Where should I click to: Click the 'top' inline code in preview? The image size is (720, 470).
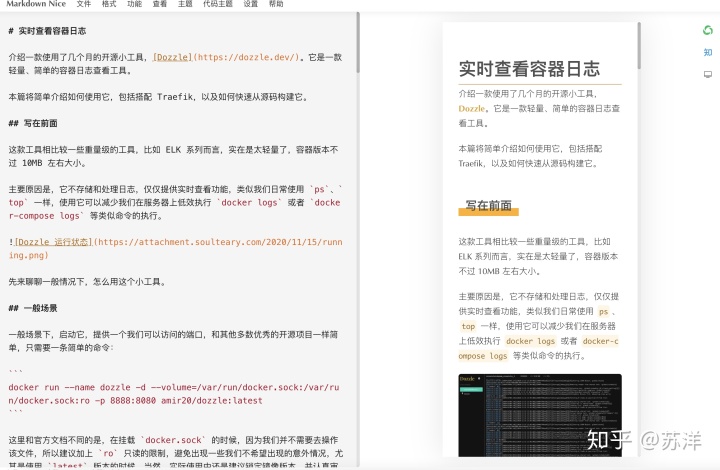click(468, 326)
